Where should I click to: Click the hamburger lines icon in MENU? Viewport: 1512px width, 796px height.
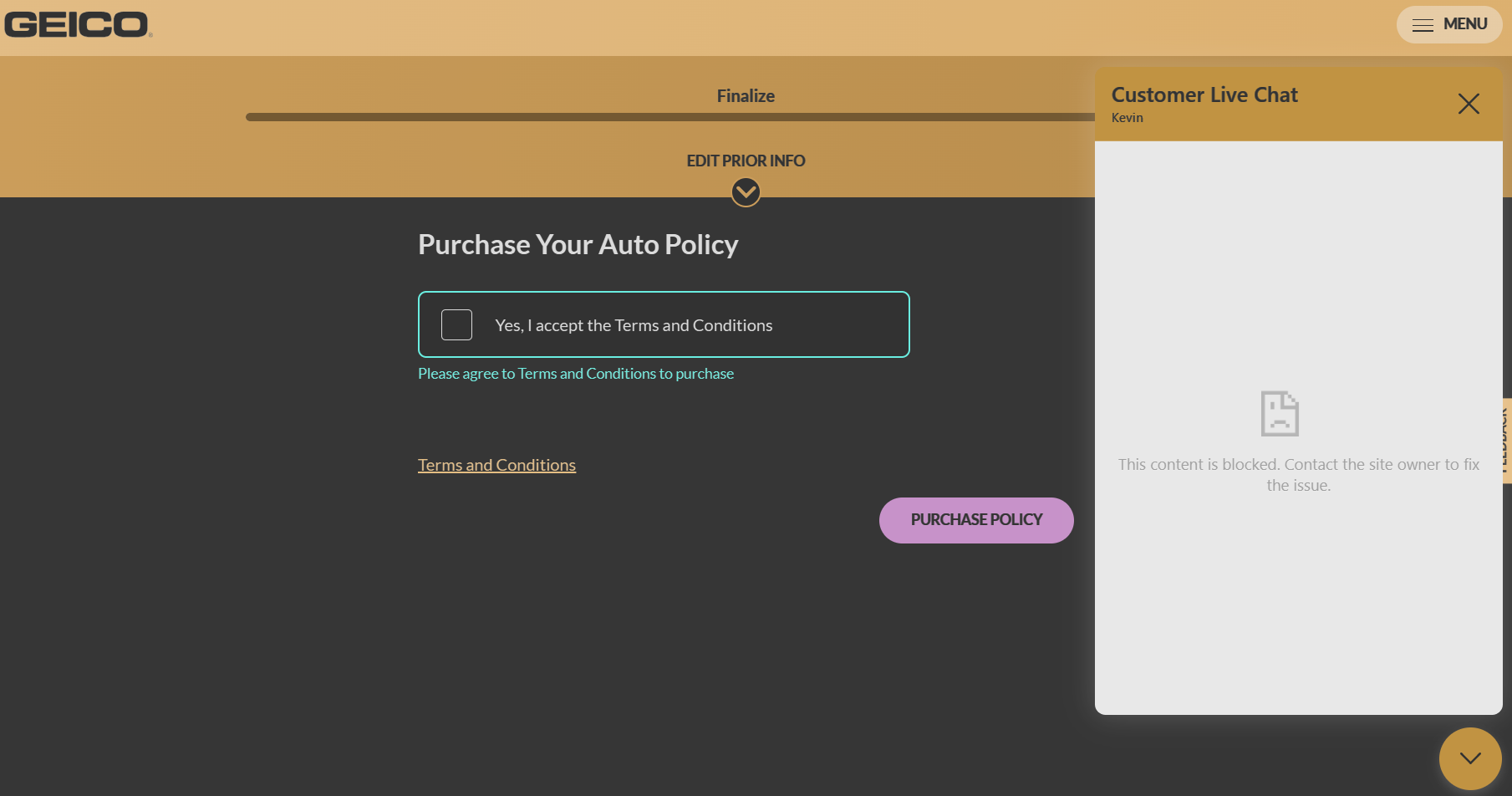(1423, 25)
